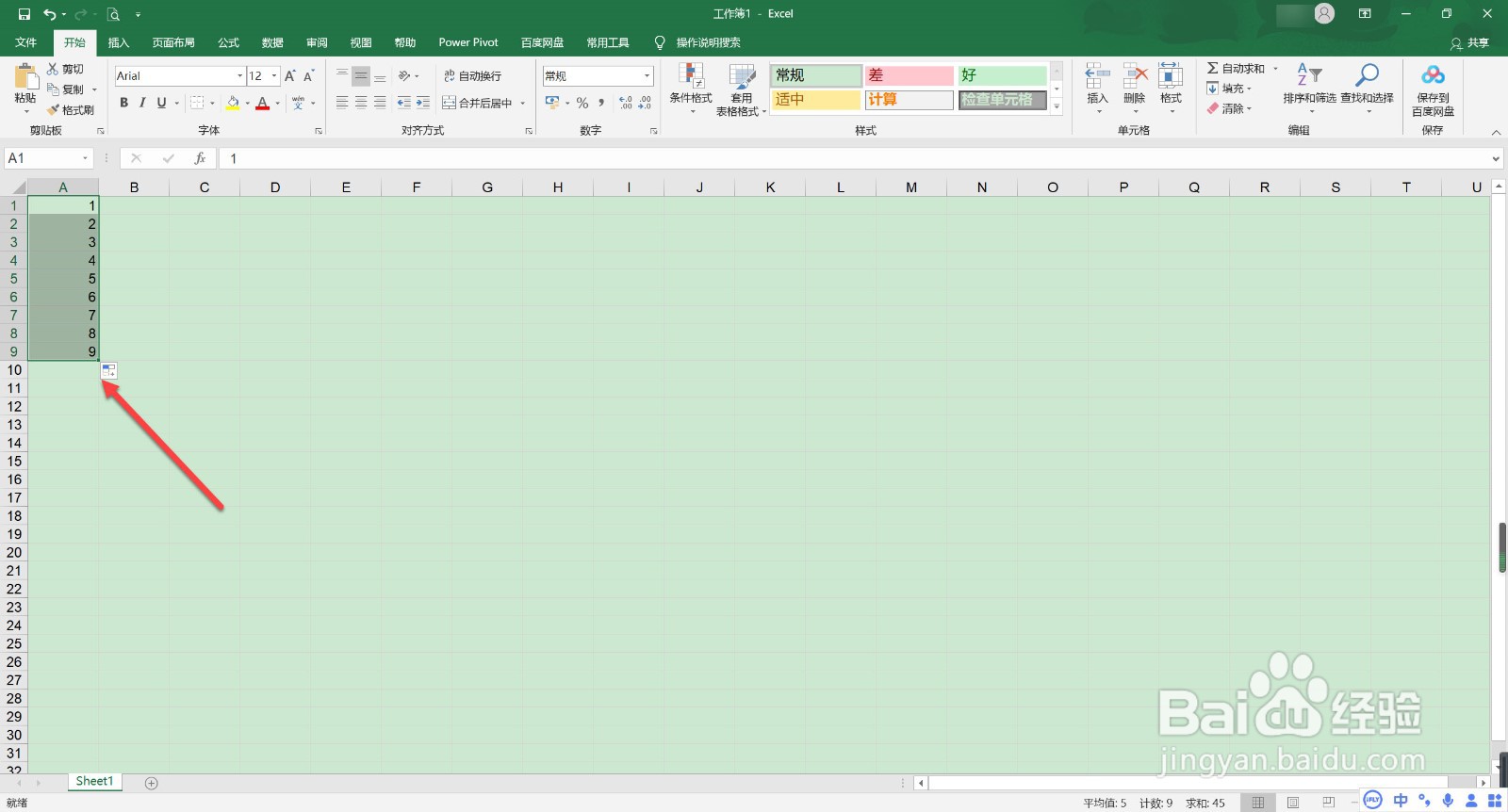Align text to the right

tap(380, 103)
